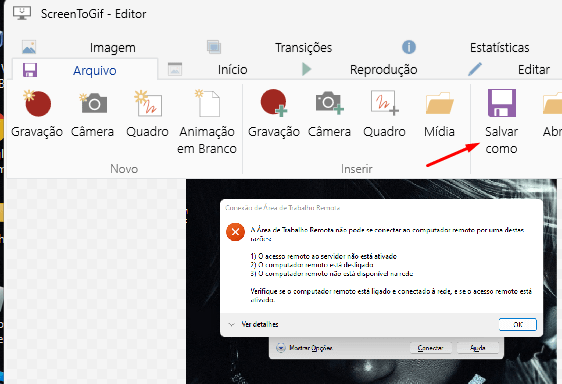This screenshot has width=562, height=384.
Task: Open the Estatísticas ribbon tab
Action: pos(466,47)
